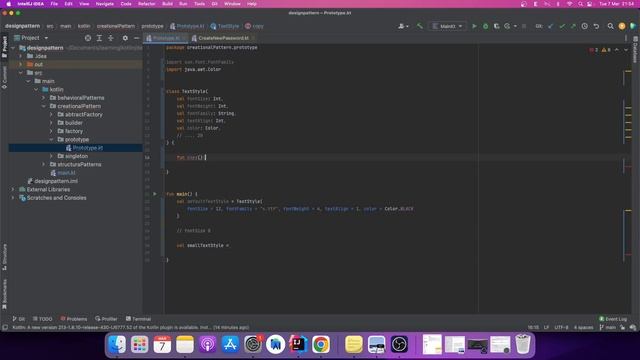This screenshot has height=360, width=640.
Task: Git commit checkmark icon in toolbar
Action: pyautogui.click(x=562, y=26)
